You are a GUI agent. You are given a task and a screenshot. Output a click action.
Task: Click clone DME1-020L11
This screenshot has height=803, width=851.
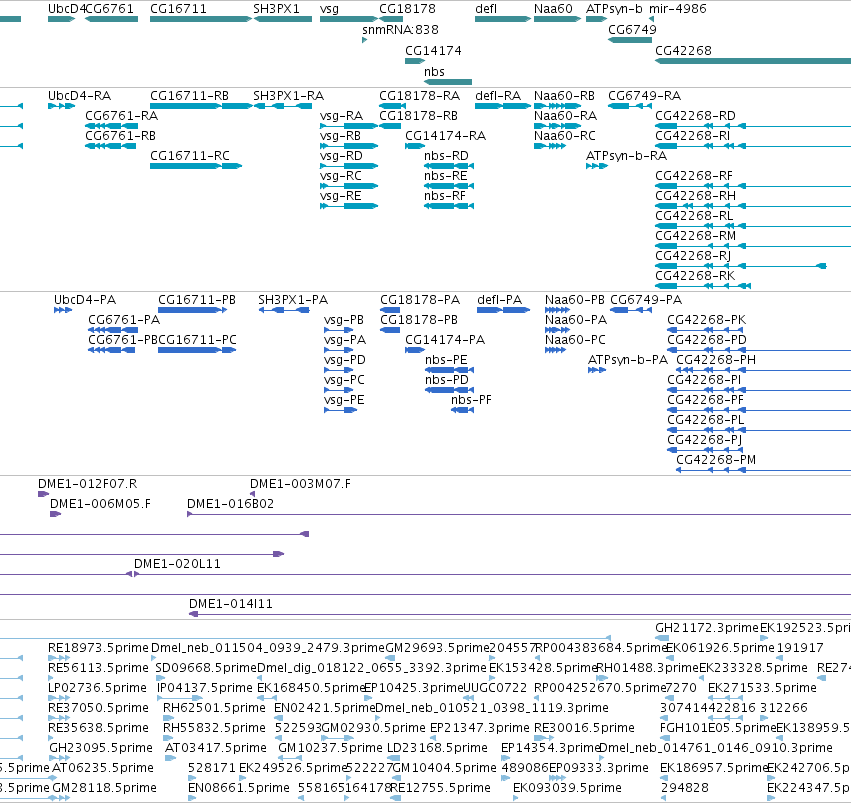[x=177, y=564]
